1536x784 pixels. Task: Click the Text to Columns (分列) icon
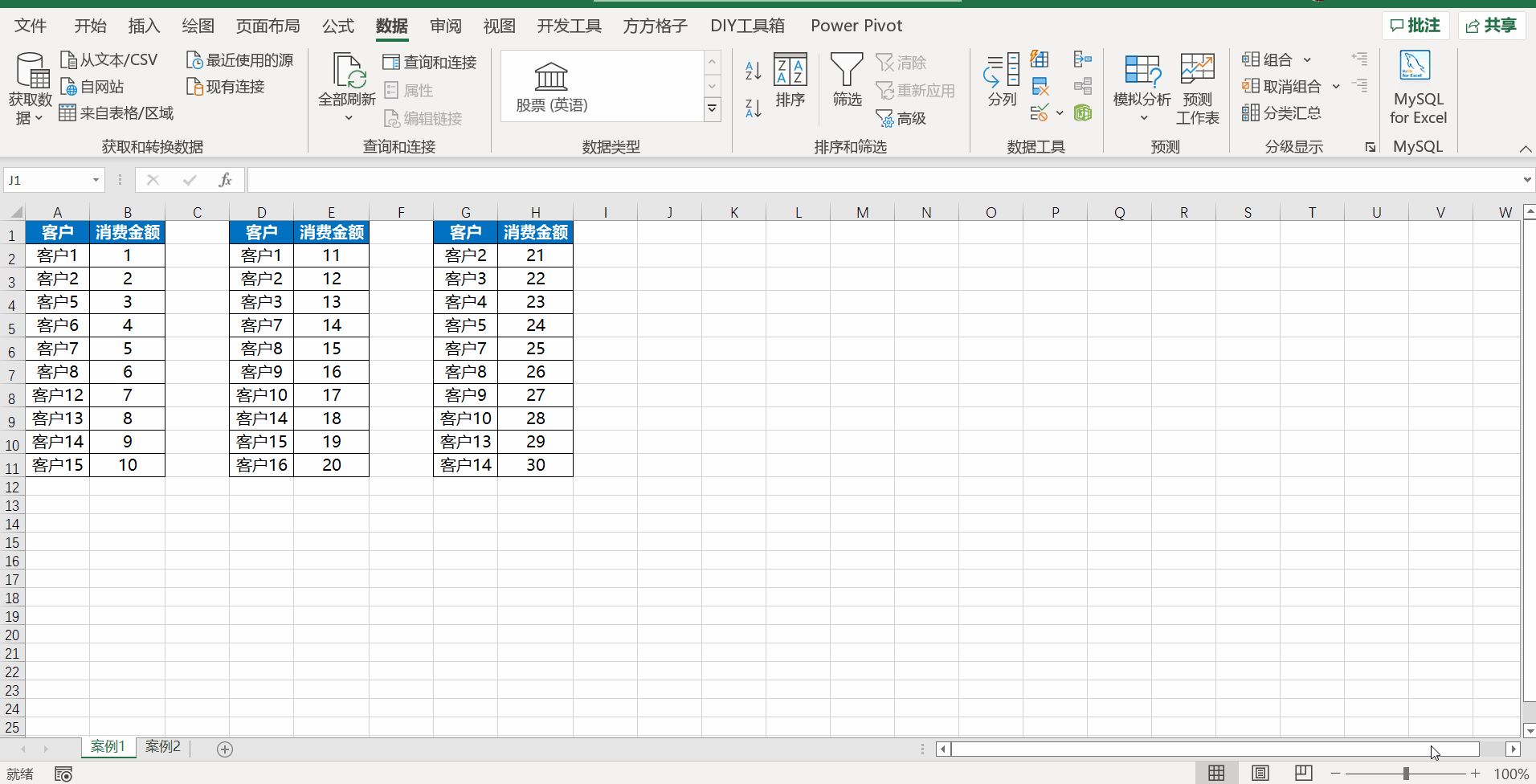1002,80
